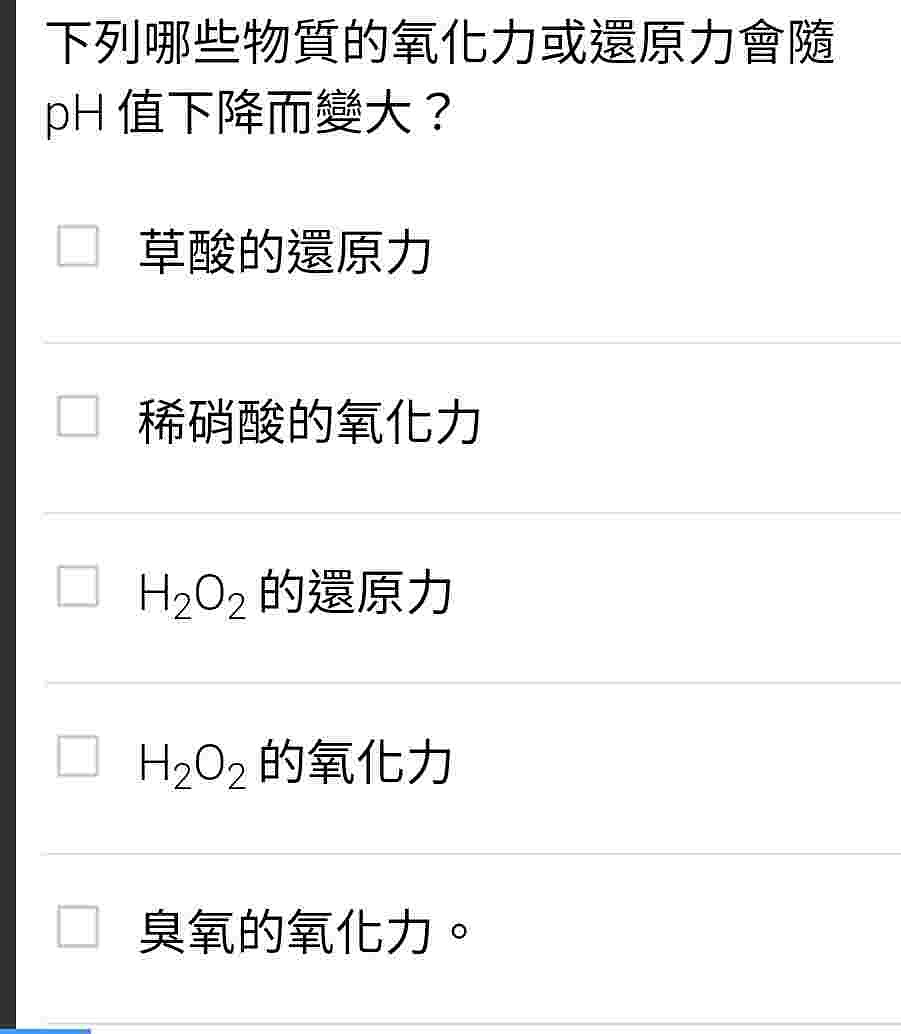The height and width of the screenshot is (1034, 901).
Task: Click the divider below 稀硝酸的氧化力
Action: point(471,512)
